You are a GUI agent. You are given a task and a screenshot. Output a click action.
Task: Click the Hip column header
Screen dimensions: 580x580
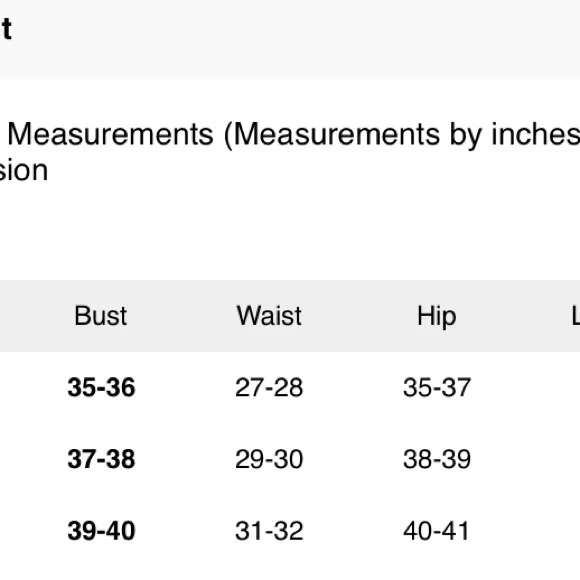click(x=436, y=317)
